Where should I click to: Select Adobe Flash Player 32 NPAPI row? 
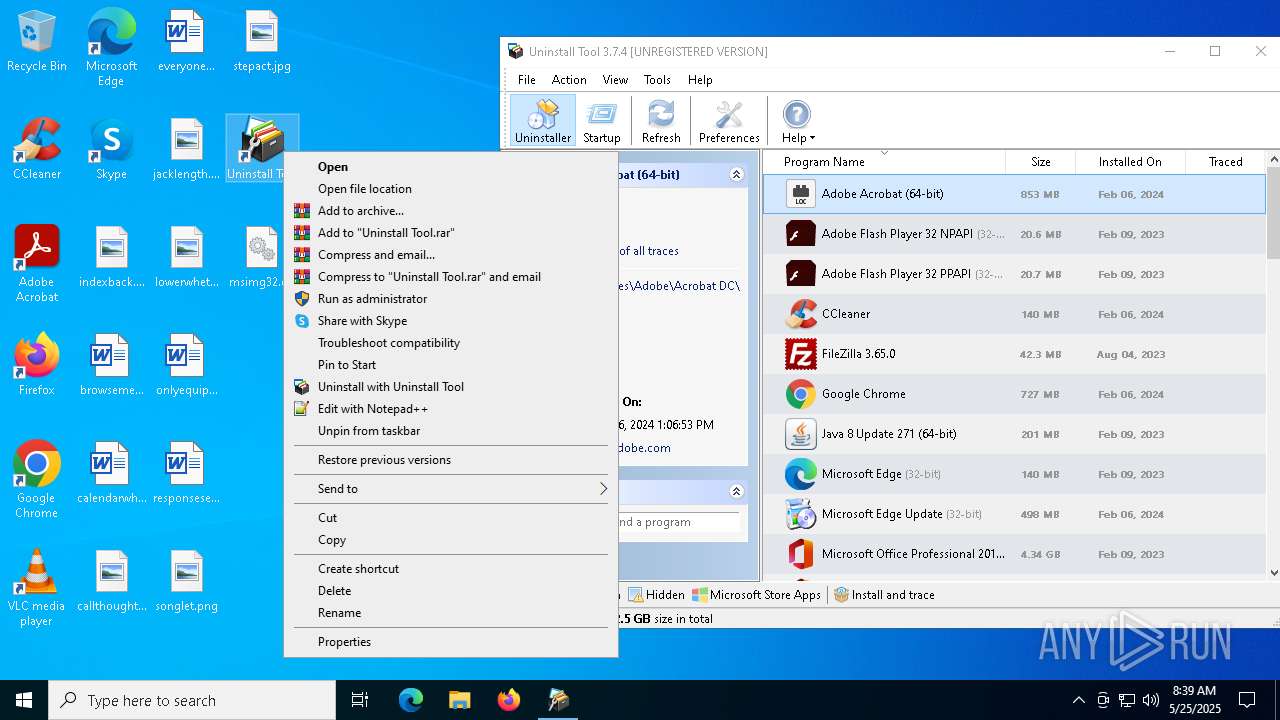pyautogui.click(x=1014, y=234)
